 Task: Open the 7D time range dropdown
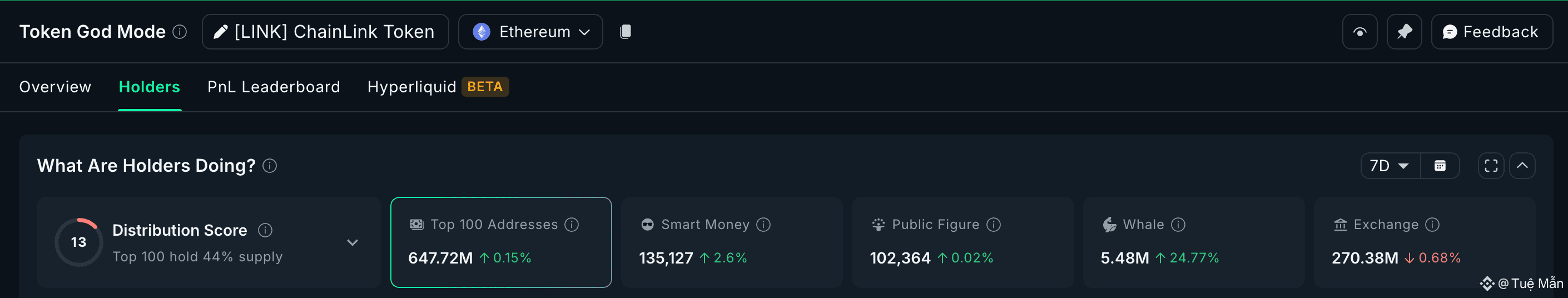[1390, 166]
